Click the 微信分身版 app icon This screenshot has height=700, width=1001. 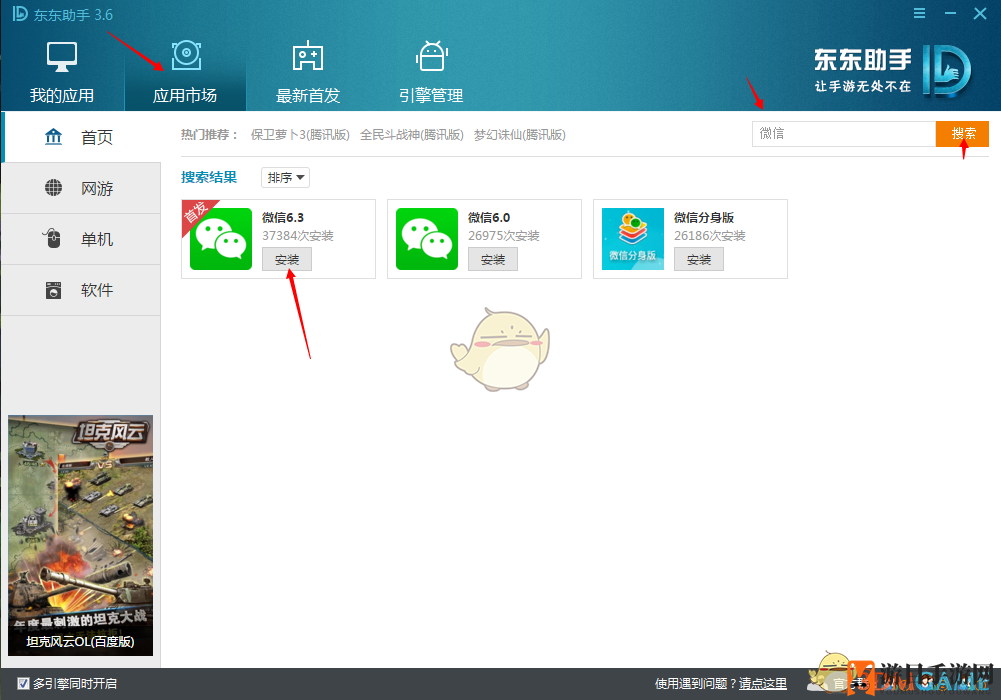coord(633,239)
